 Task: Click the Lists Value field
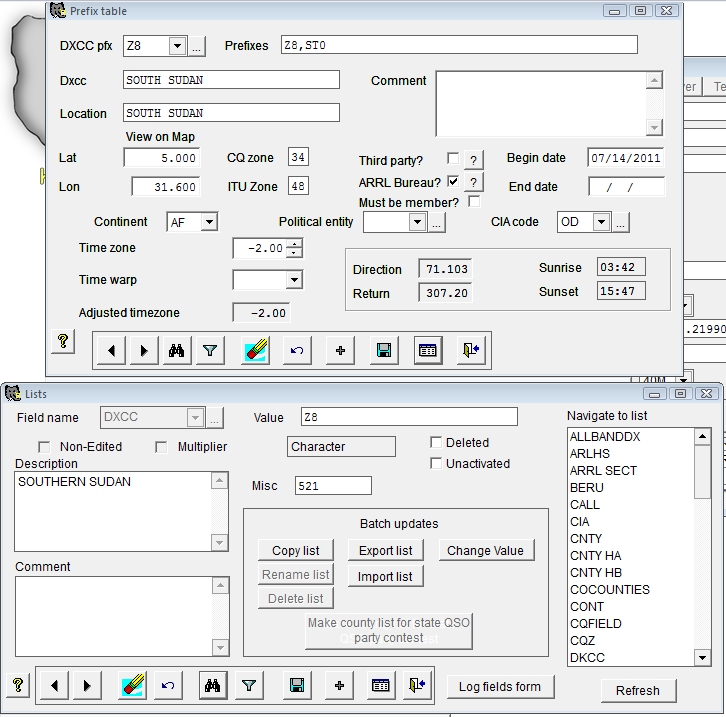pos(409,417)
